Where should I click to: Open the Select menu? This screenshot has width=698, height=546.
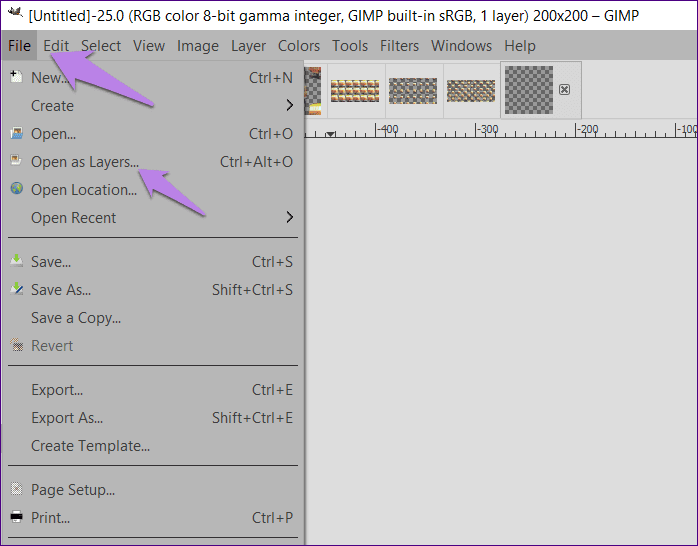point(101,45)
